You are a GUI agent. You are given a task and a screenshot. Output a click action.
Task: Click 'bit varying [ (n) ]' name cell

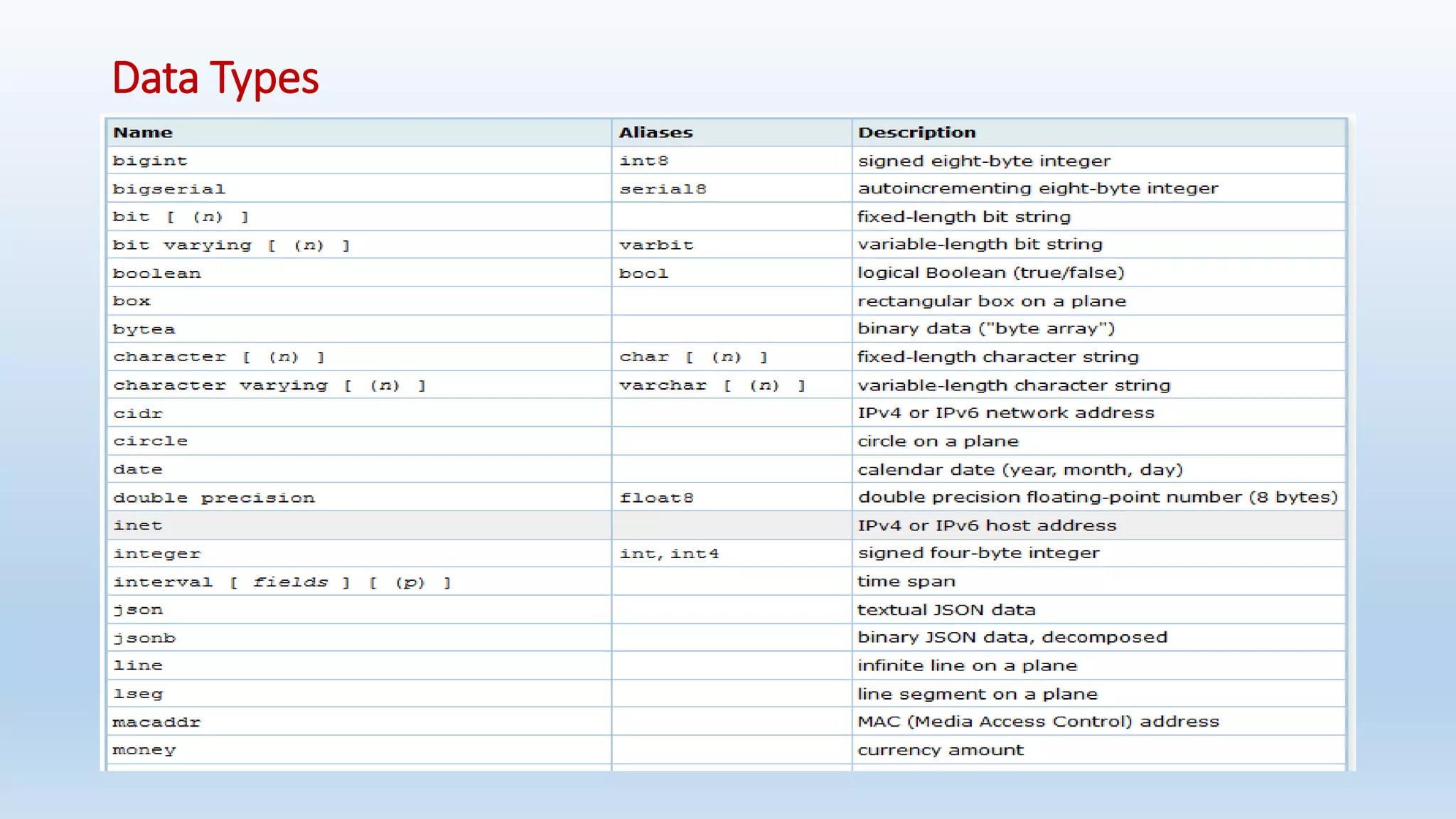(x=358, y=245)
